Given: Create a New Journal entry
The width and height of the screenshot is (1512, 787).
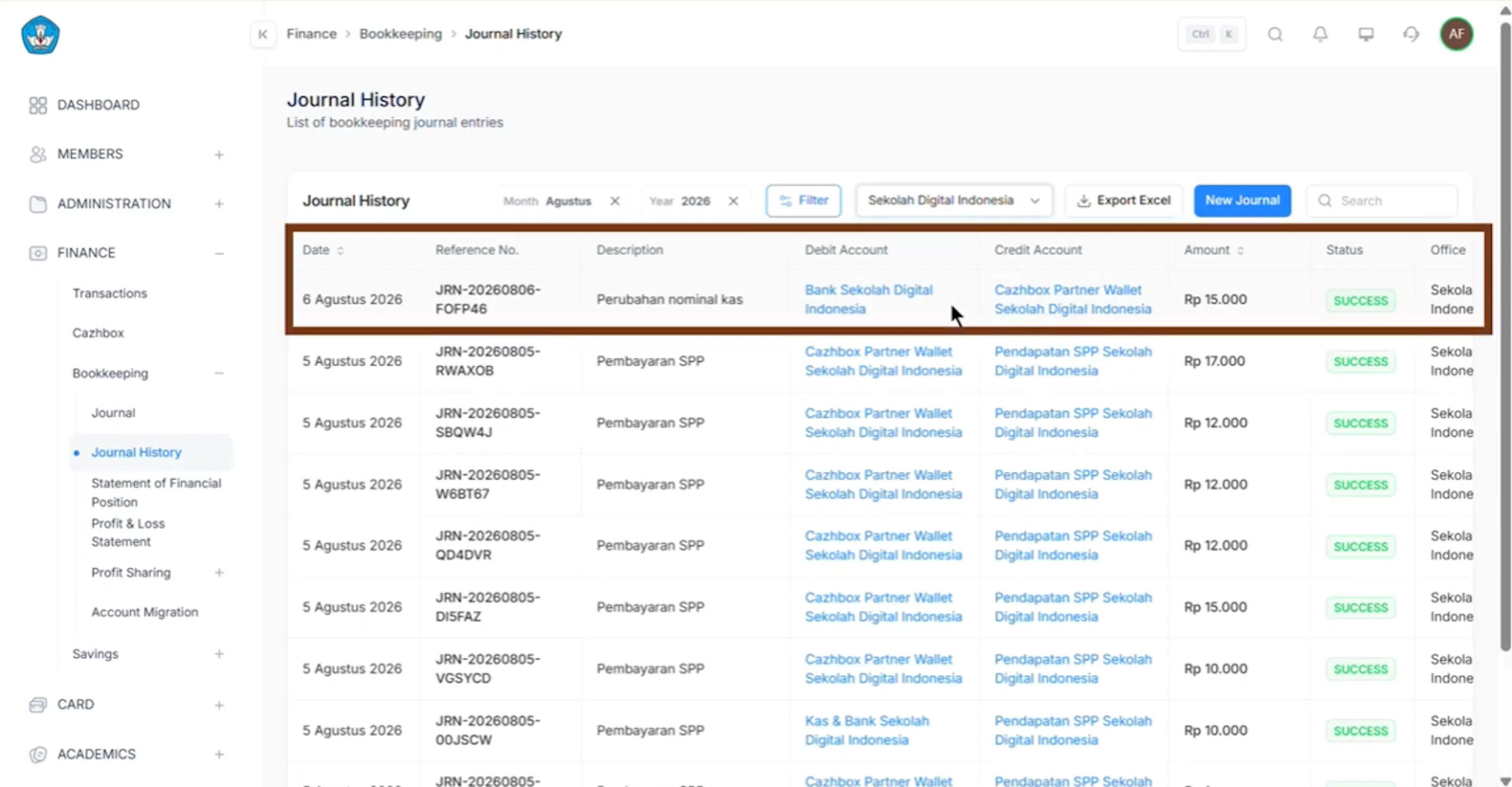Looking at the screenshot, I should [x=1242, y=201].
